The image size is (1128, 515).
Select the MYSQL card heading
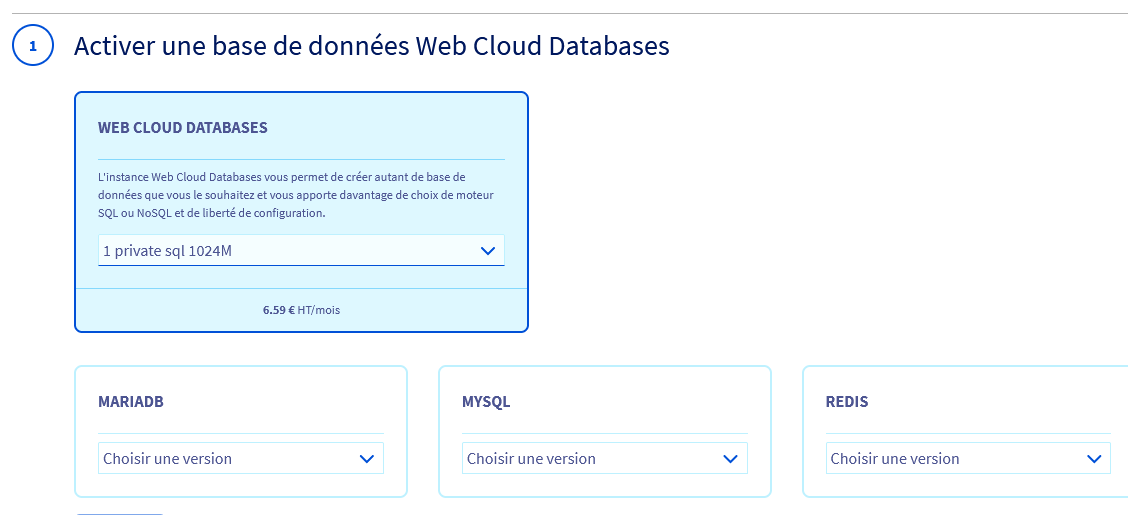click(486, 402)
